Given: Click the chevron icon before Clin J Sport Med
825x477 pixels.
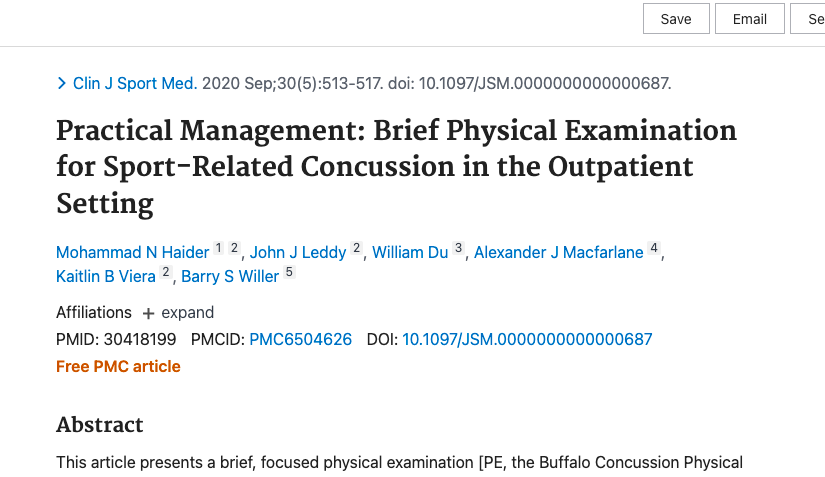Looking at the screenshot, I should tap(62, 84).
